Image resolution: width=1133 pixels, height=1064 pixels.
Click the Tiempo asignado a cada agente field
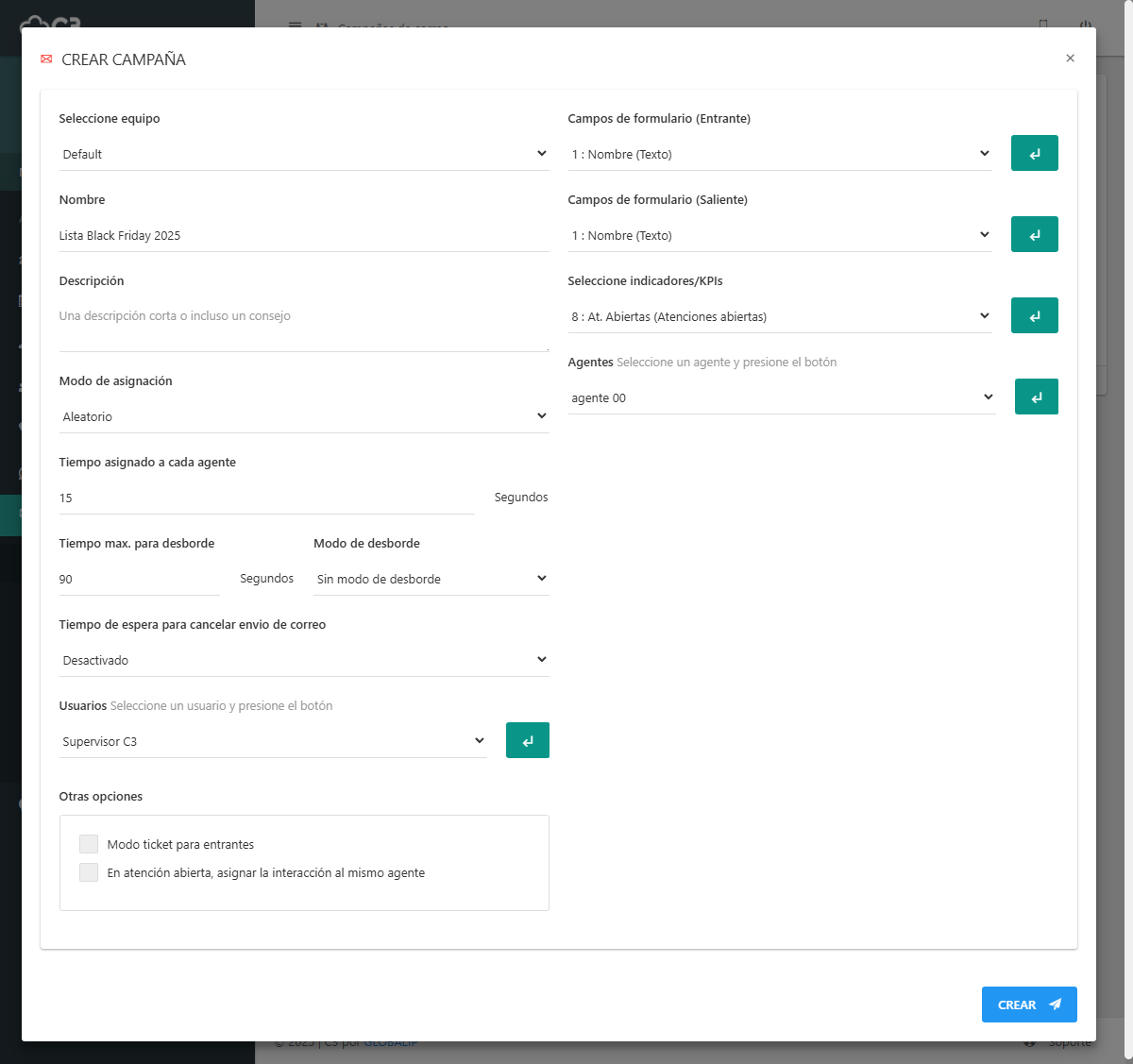266,498
